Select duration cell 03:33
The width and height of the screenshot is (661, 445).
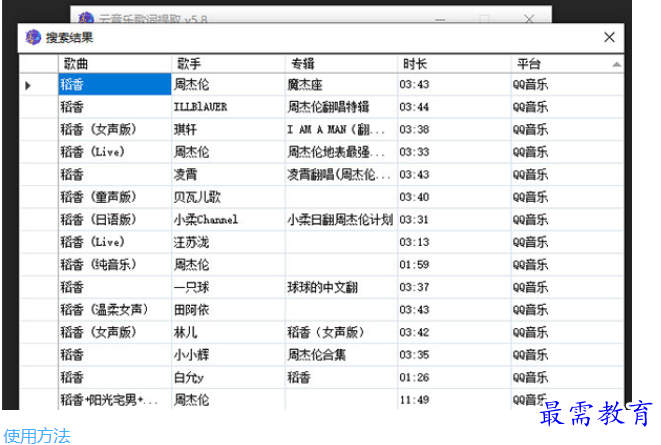[454, 152]
